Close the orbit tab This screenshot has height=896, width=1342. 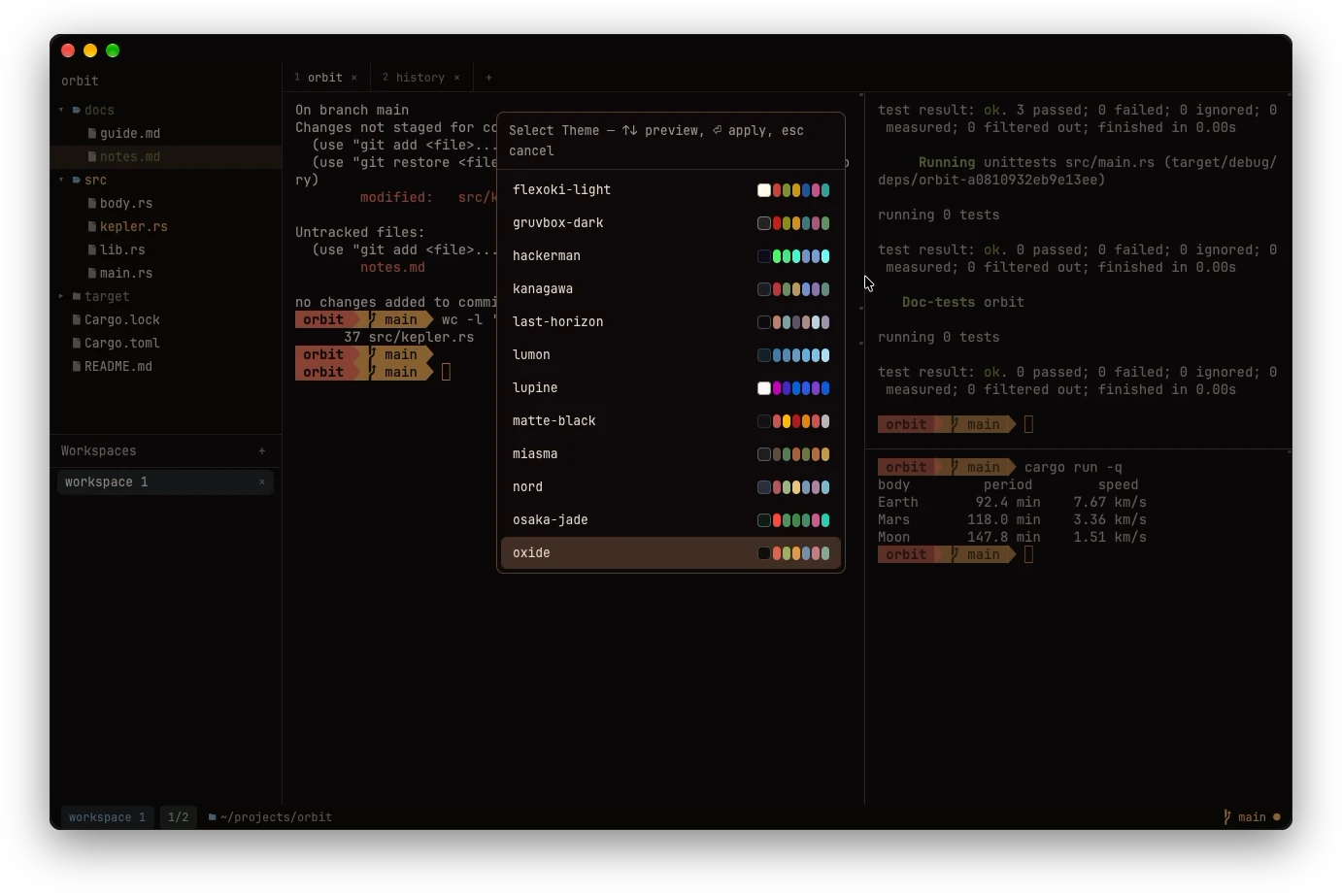(354, 78)
